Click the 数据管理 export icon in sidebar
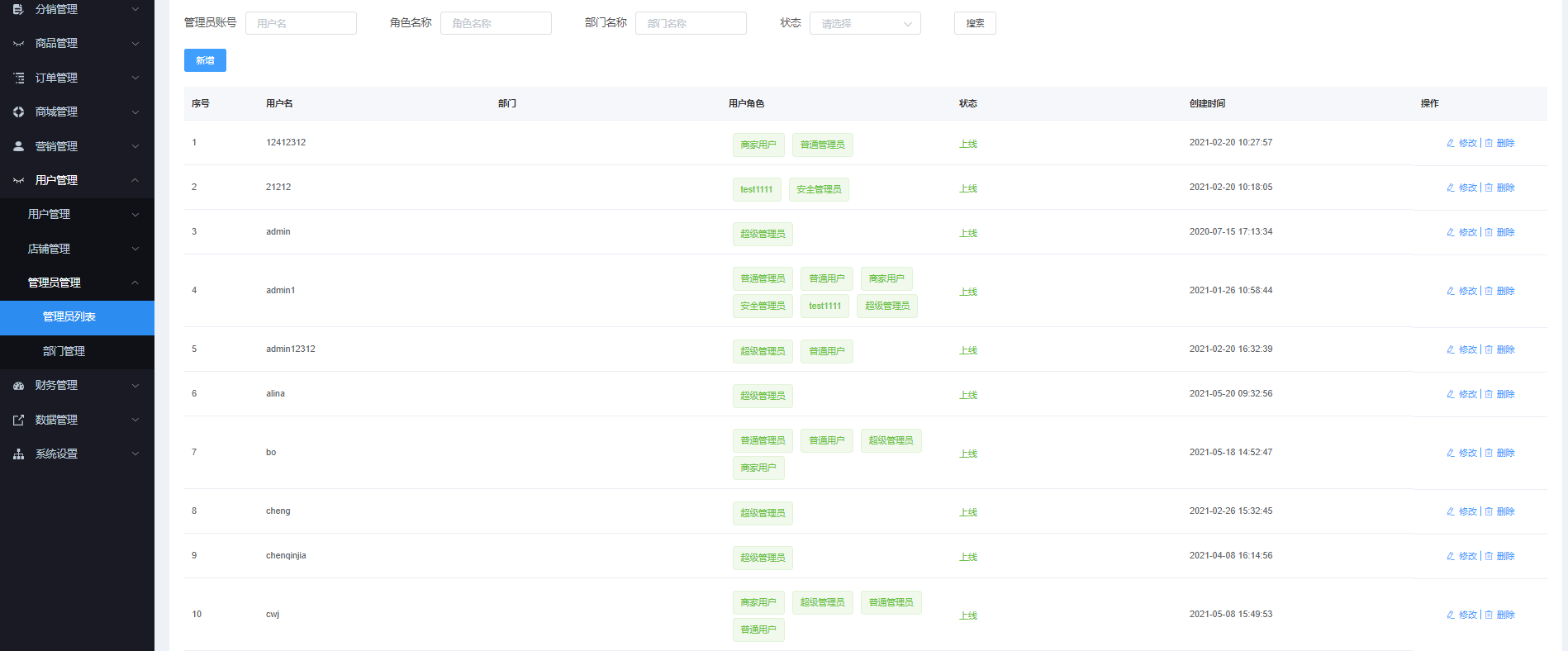 [18, 420]
